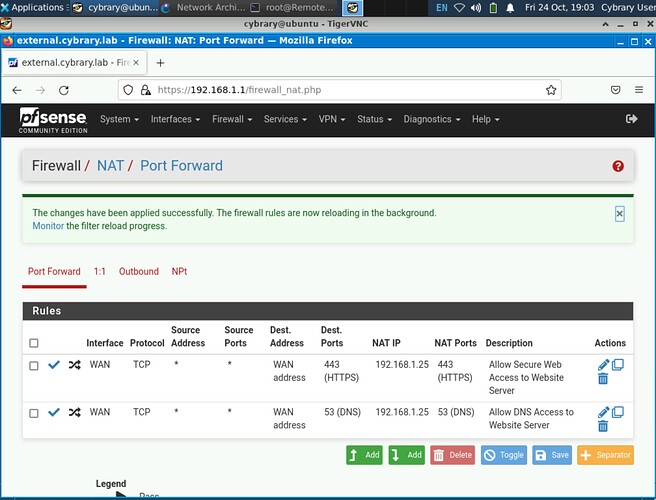The width and height of the screenshot is (656, 500).
Task: Switch to the Outbound tab
Action: pos(138,271)
